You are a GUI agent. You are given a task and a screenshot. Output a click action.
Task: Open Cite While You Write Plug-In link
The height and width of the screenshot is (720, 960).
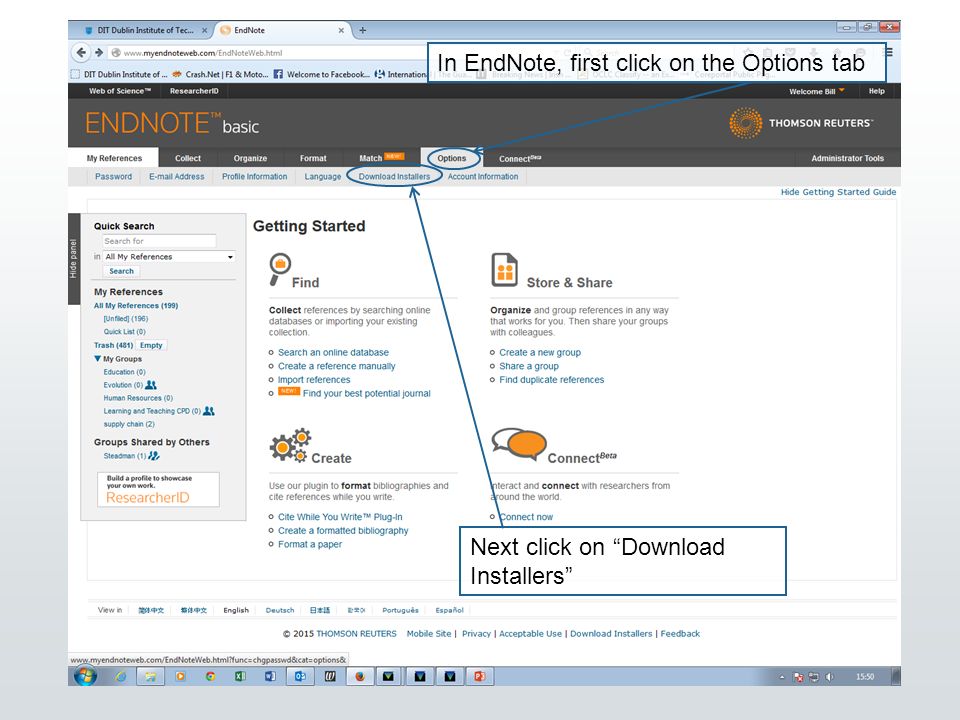coord(340,517)
